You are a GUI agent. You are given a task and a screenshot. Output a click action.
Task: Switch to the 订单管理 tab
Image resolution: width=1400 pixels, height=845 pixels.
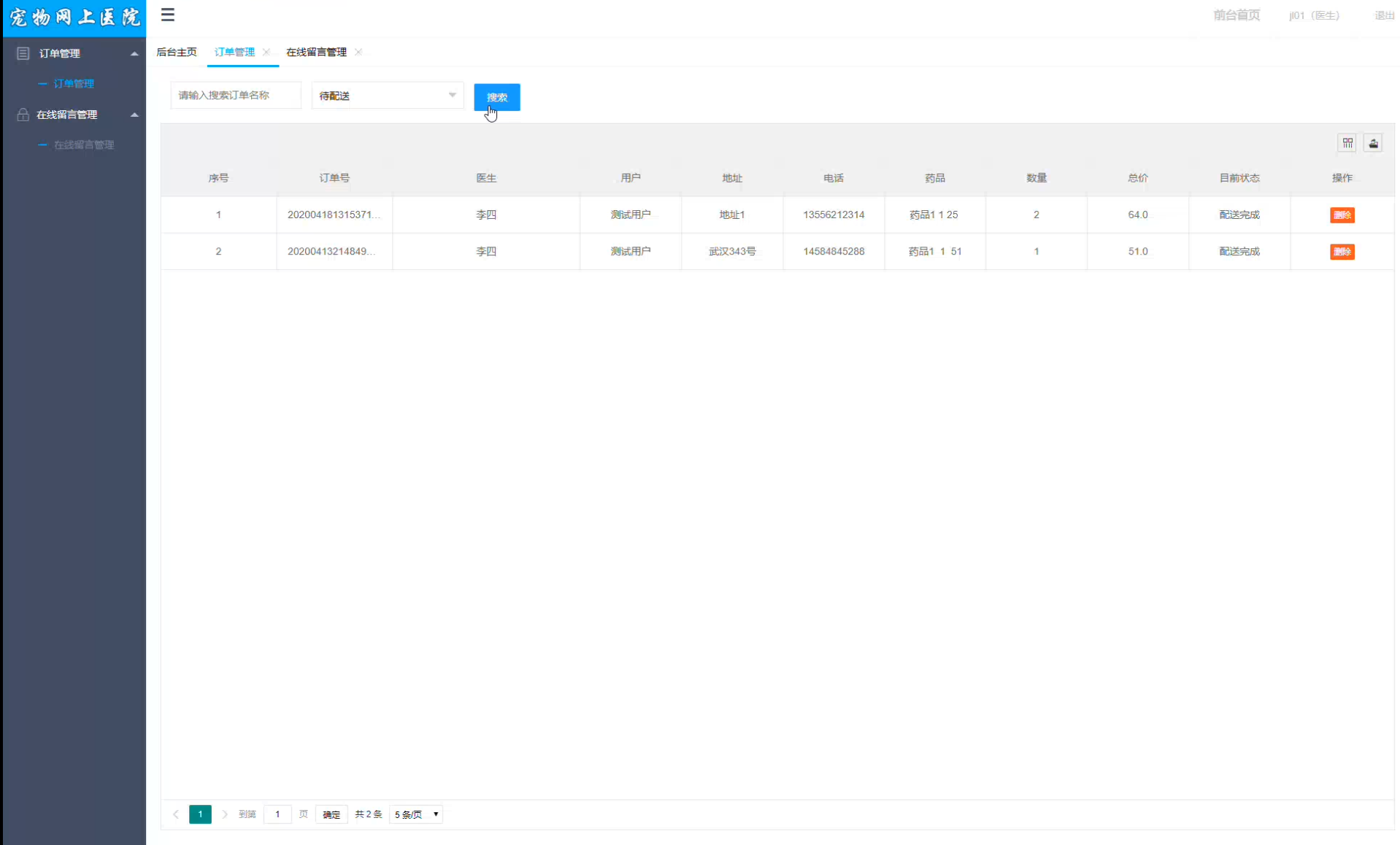click(x=234, y=52)
